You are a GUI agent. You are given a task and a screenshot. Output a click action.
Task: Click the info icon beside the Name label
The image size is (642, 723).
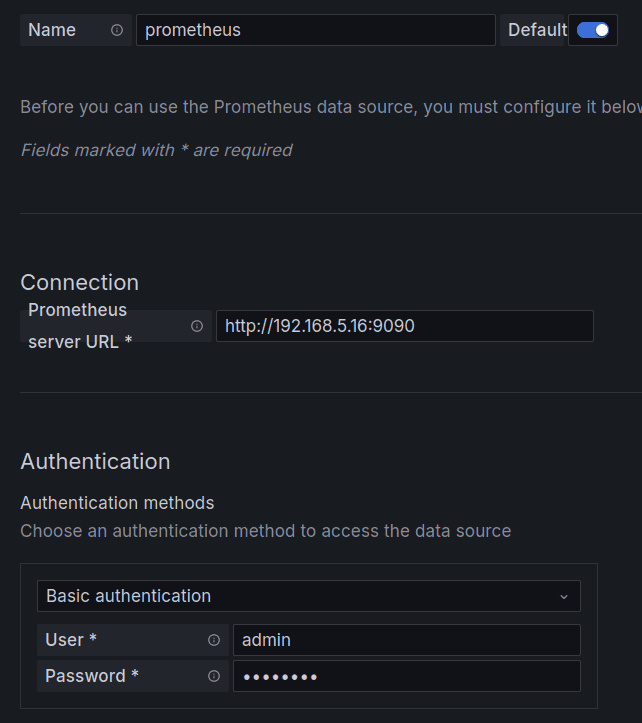117,30
